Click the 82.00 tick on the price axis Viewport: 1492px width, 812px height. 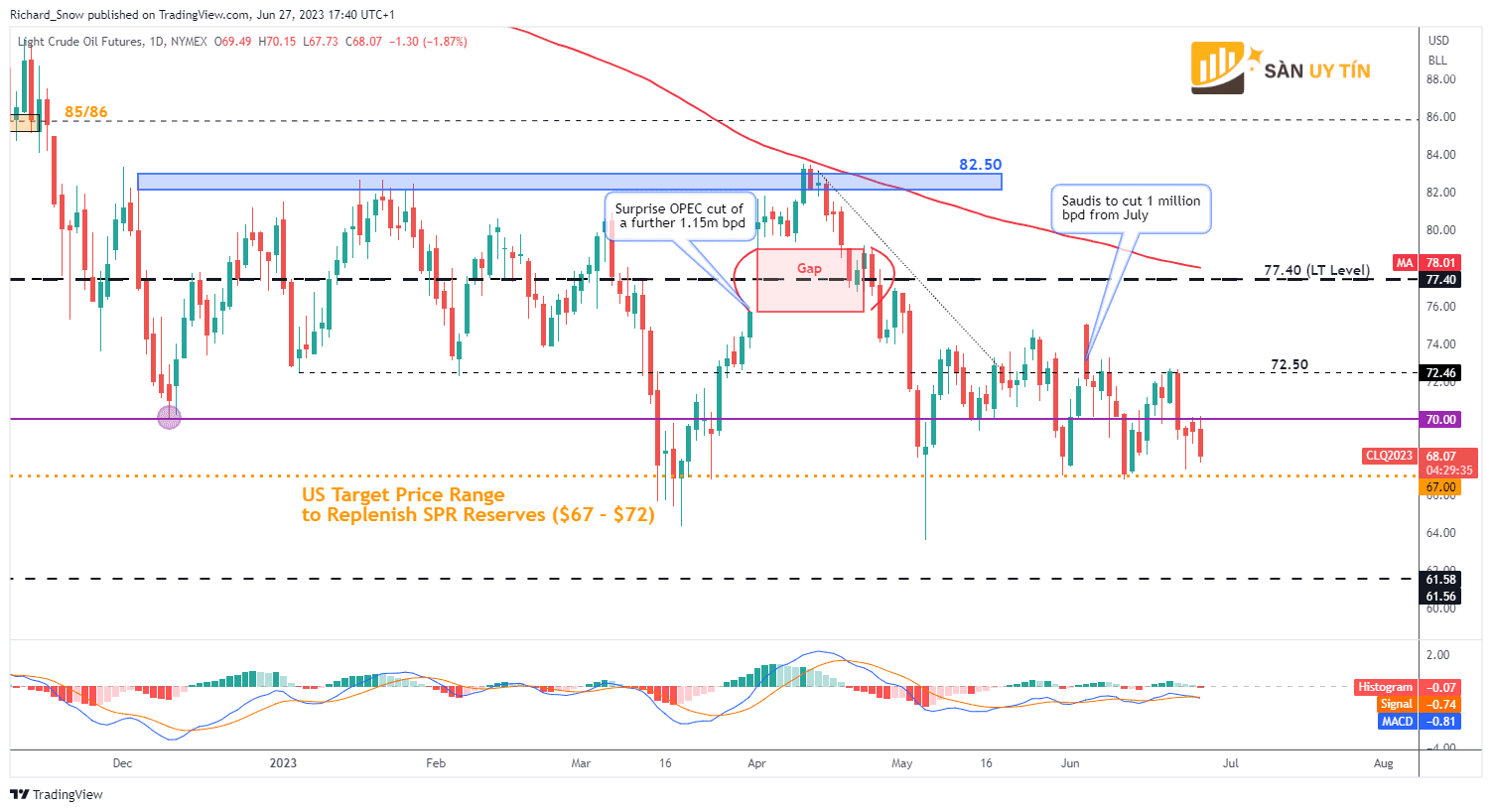pos(1441,193)
